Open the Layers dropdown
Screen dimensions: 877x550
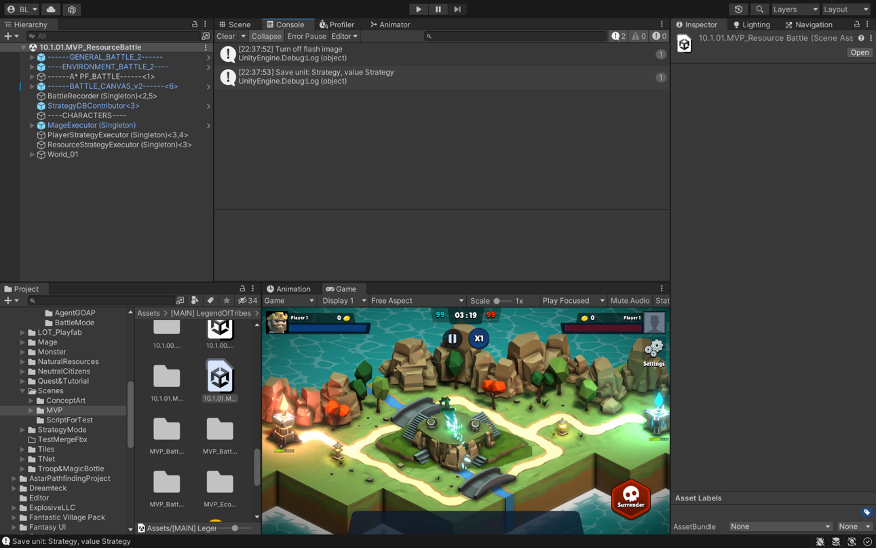point(794,9)
